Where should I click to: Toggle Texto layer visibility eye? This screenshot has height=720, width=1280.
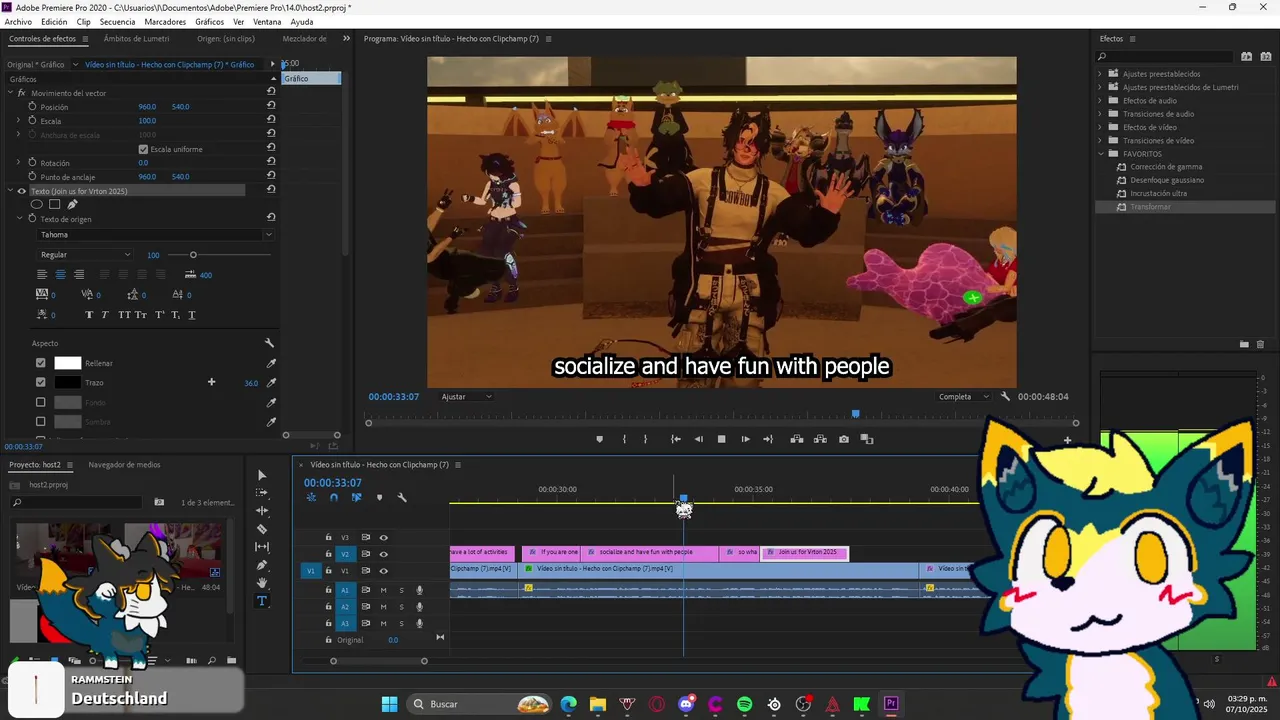[x=21, y=191]
